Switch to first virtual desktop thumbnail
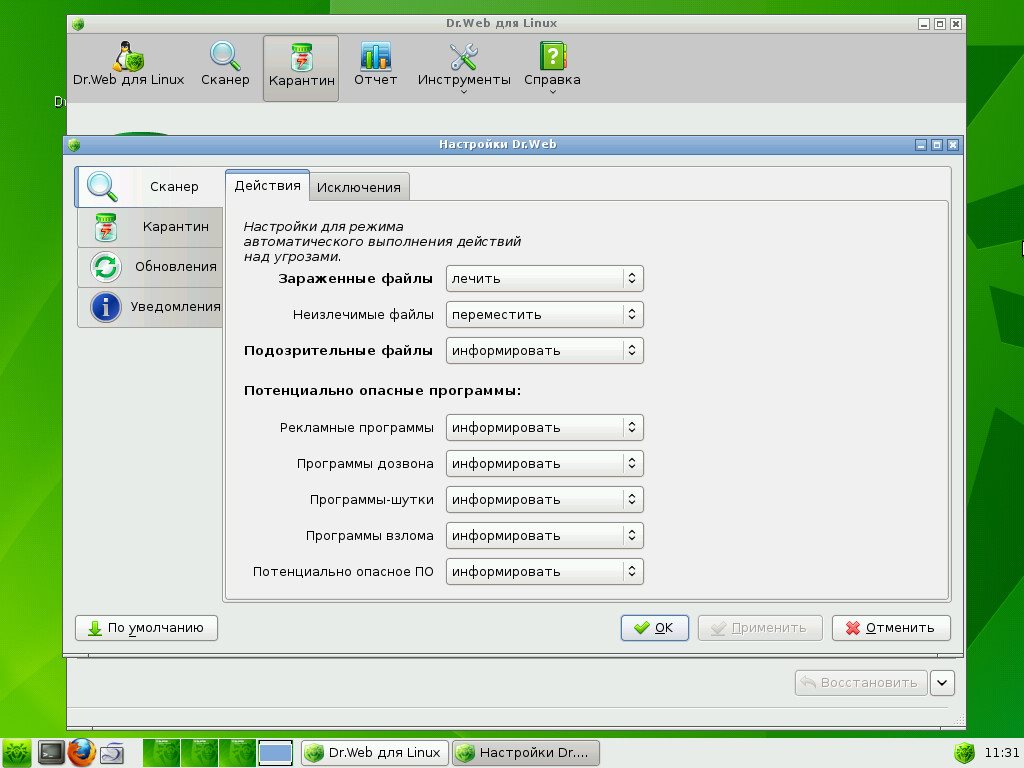 pos(161,752)
